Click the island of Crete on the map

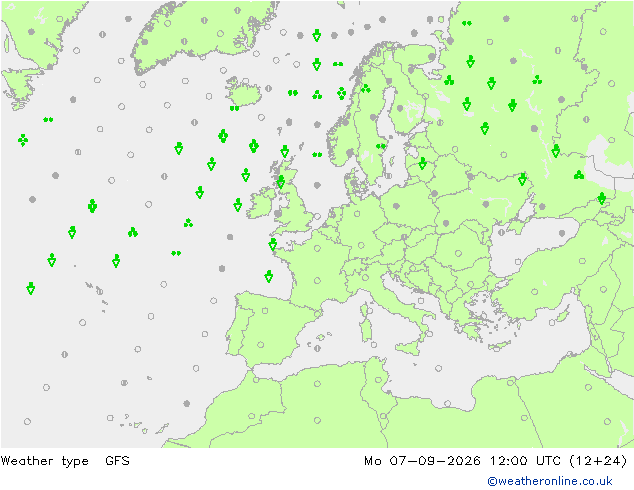click(499, 346)
